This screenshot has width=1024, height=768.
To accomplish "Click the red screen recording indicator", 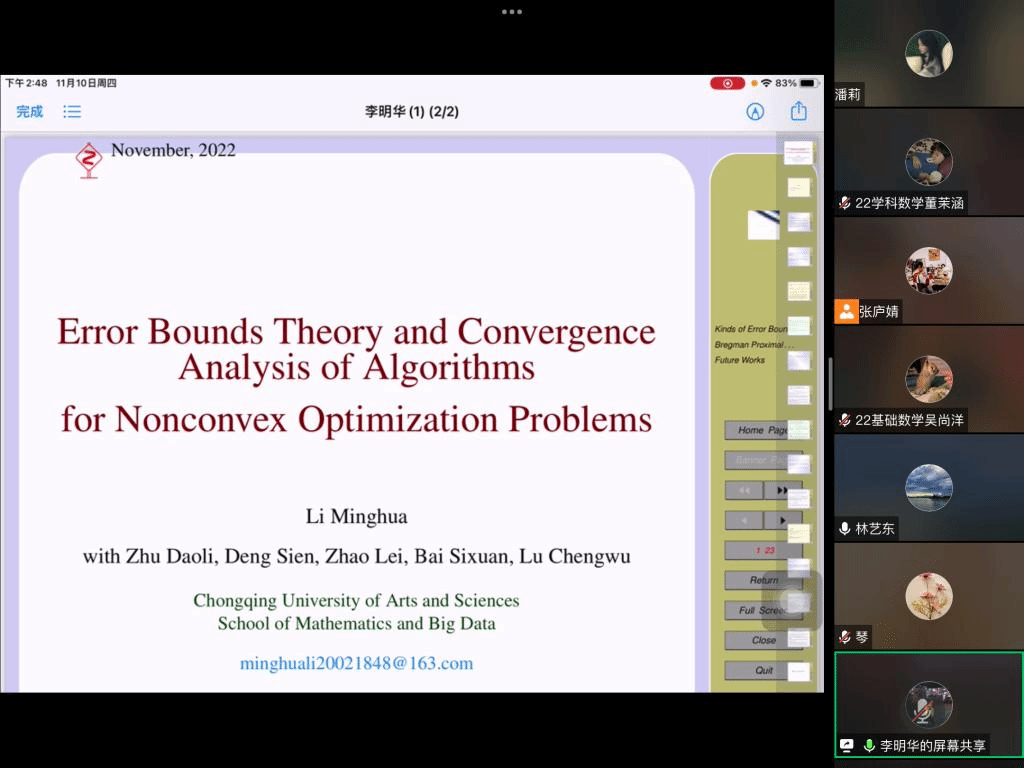I will click(727, 83).
